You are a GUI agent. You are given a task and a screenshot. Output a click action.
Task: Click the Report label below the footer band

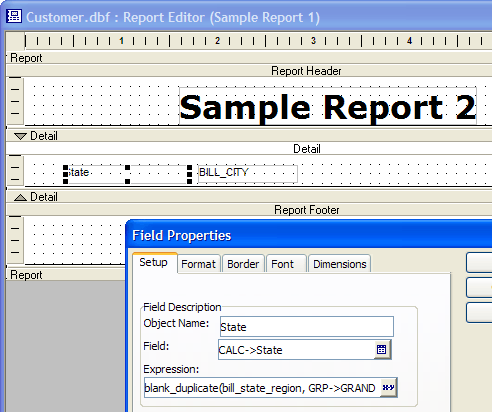pos(26,275)
